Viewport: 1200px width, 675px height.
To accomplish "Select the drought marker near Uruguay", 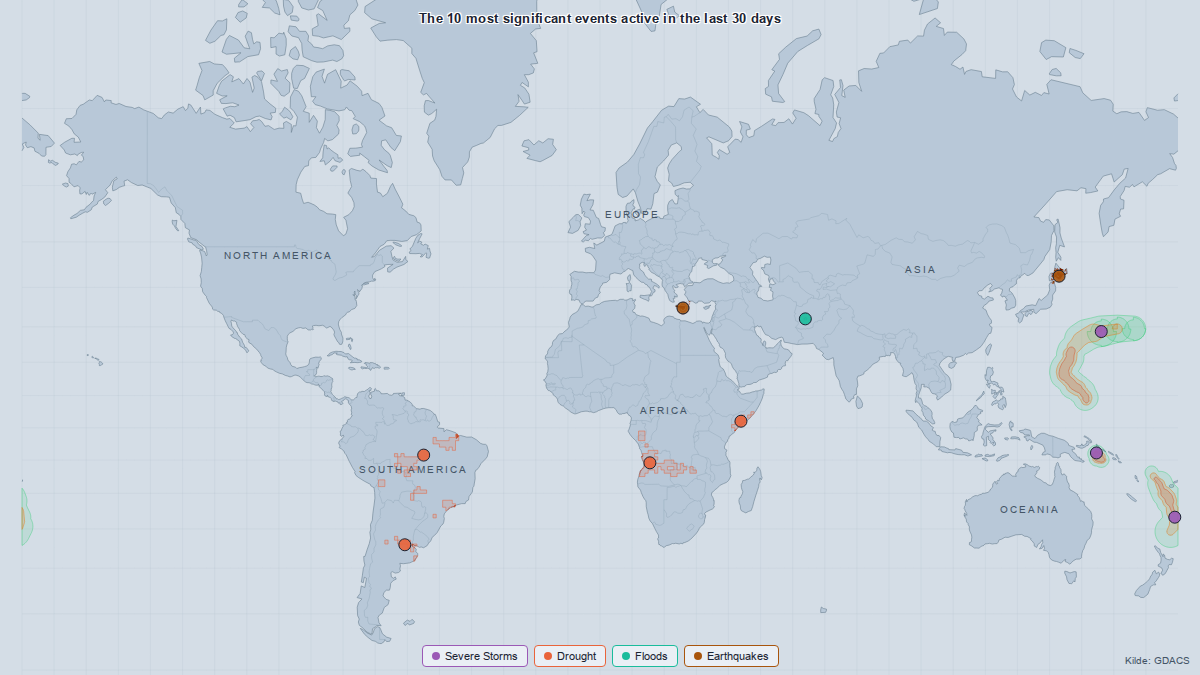I will (x=404, y=545).
